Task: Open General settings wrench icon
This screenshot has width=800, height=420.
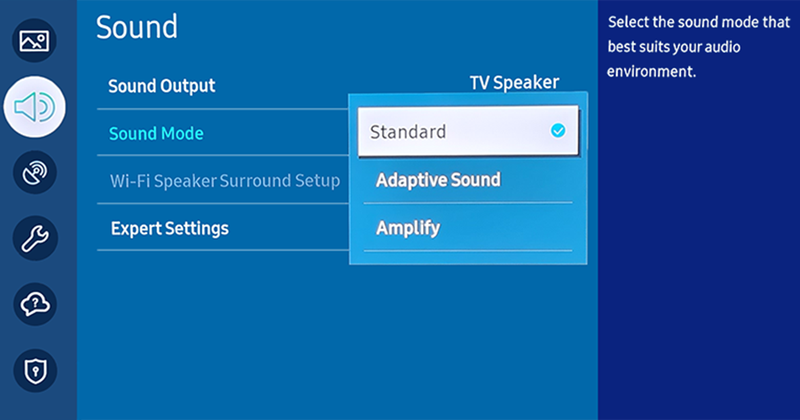Action: click(35, 237)
